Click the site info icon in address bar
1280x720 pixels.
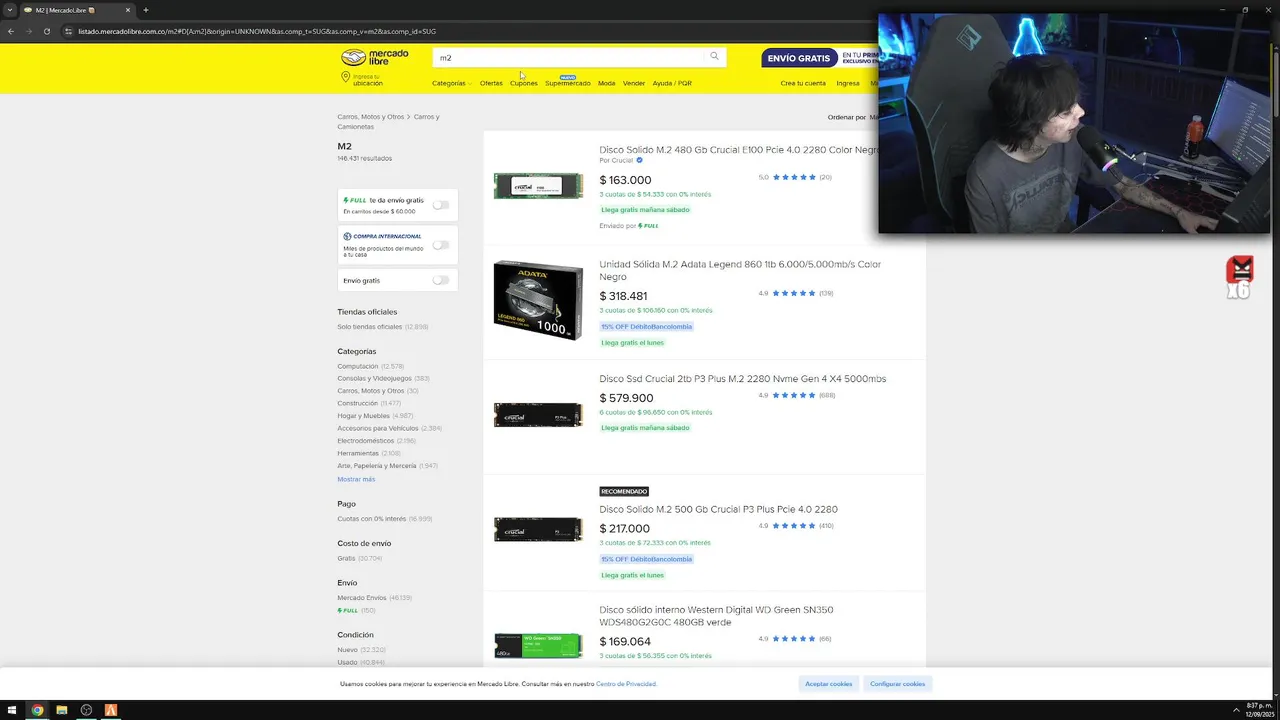[x=68, y=31]
